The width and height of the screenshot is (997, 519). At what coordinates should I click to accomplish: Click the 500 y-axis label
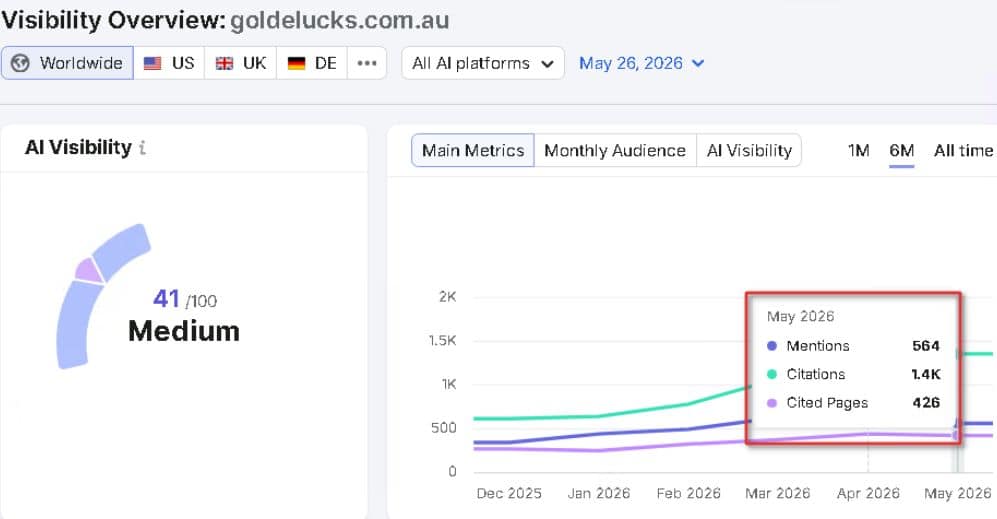tap(444, 428)
